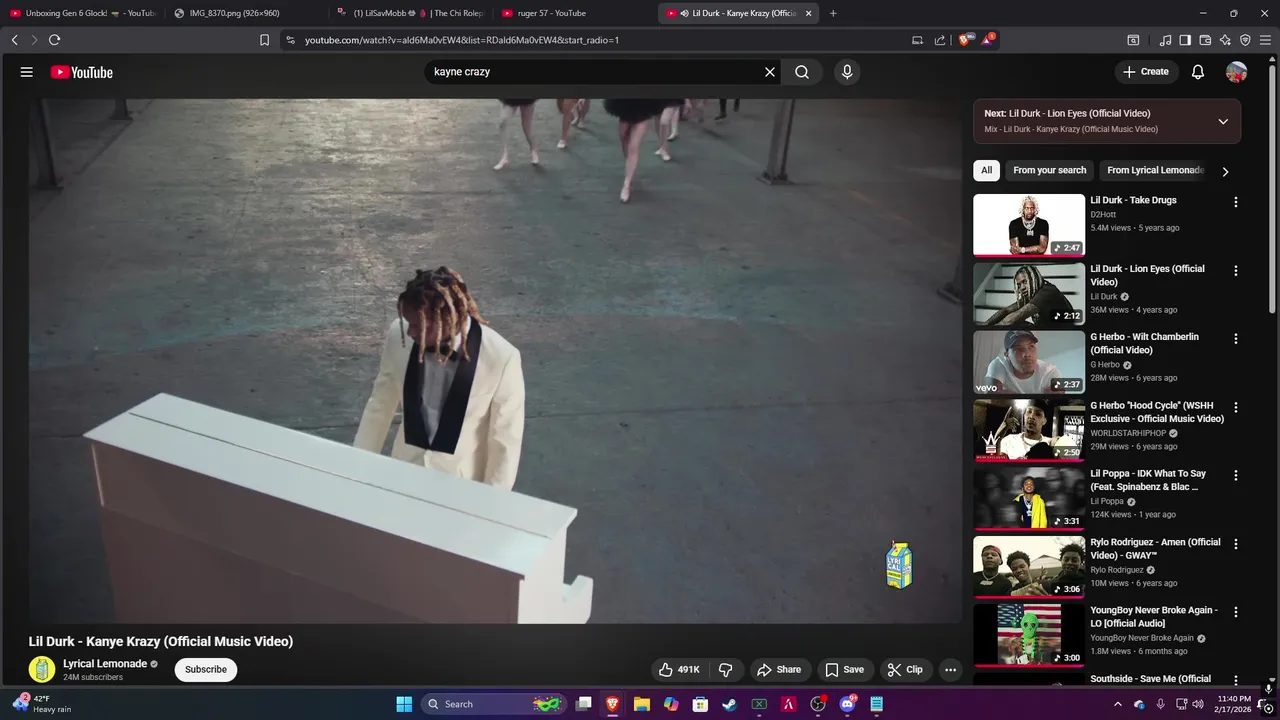Open browser main hamburger menu
This screenshot has height=720, width=1280.
click(x=1265, y=40)
